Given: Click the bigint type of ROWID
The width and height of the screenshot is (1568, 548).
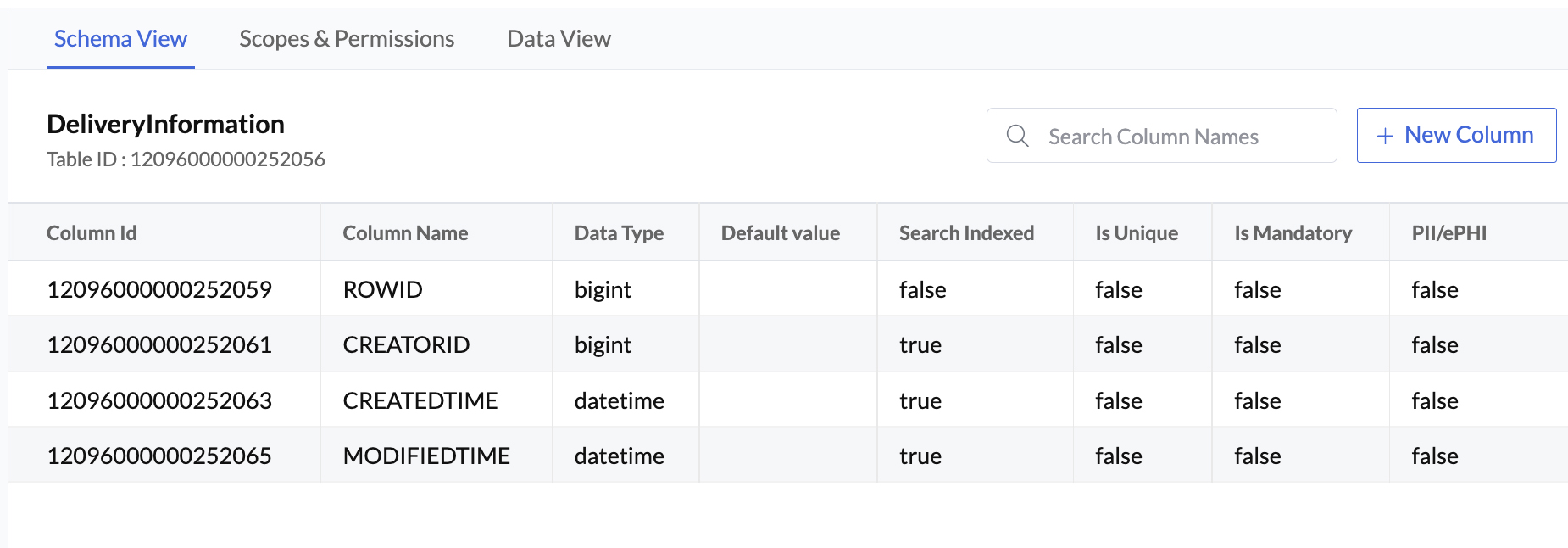Looking at the screenshot, I should pos(603,290).
